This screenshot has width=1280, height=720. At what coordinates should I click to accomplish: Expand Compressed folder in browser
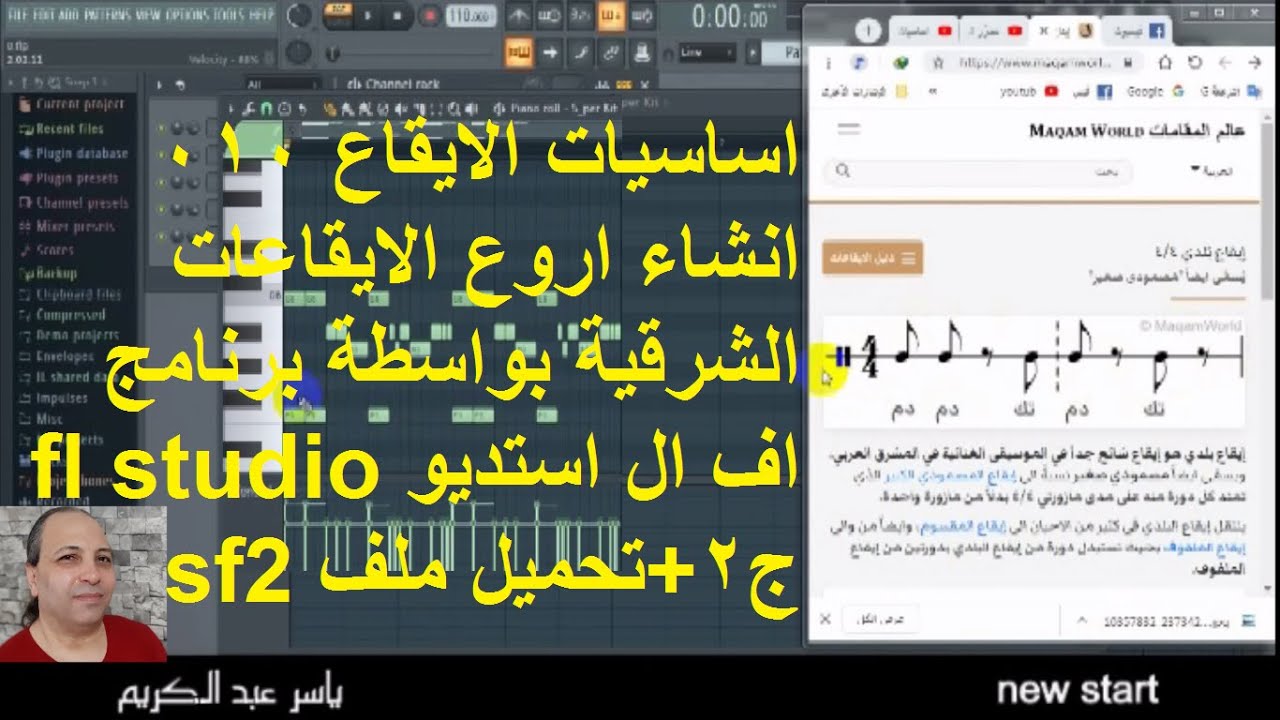click(62, 315)
